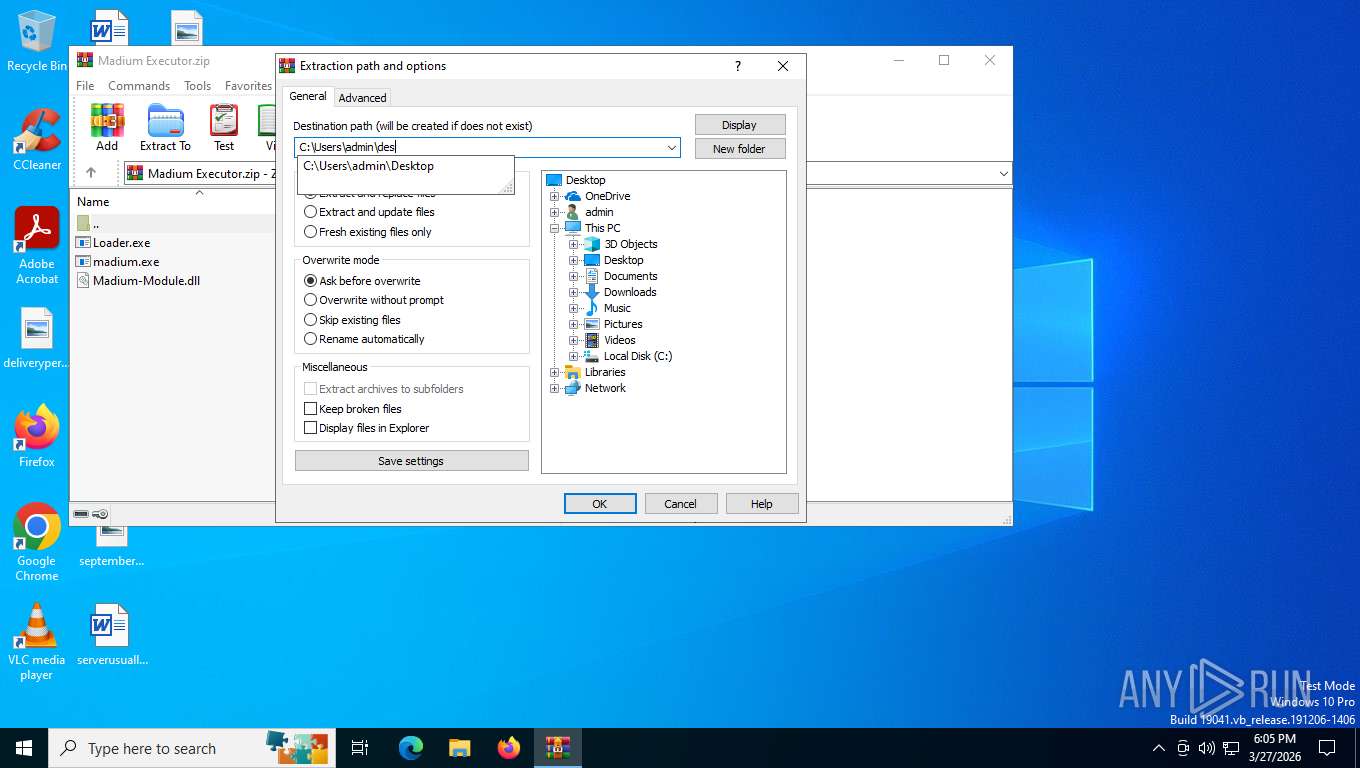Click the Save settings button
The height and width of the screenshot is (768, 1360).
[411, 461]
